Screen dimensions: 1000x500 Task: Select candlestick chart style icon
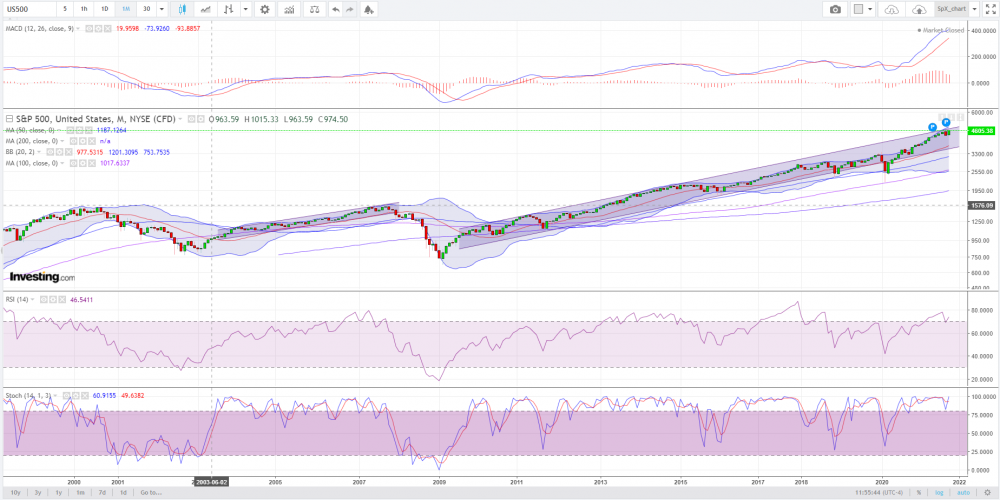(181, 9)
